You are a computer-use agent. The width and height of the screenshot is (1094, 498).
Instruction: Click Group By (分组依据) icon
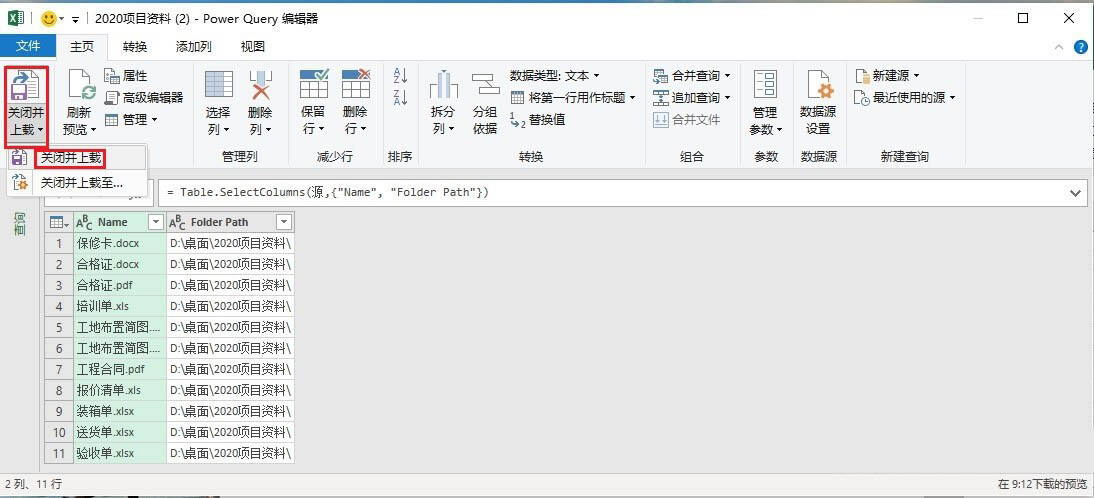pyautogui.click(x=486, y=85)
